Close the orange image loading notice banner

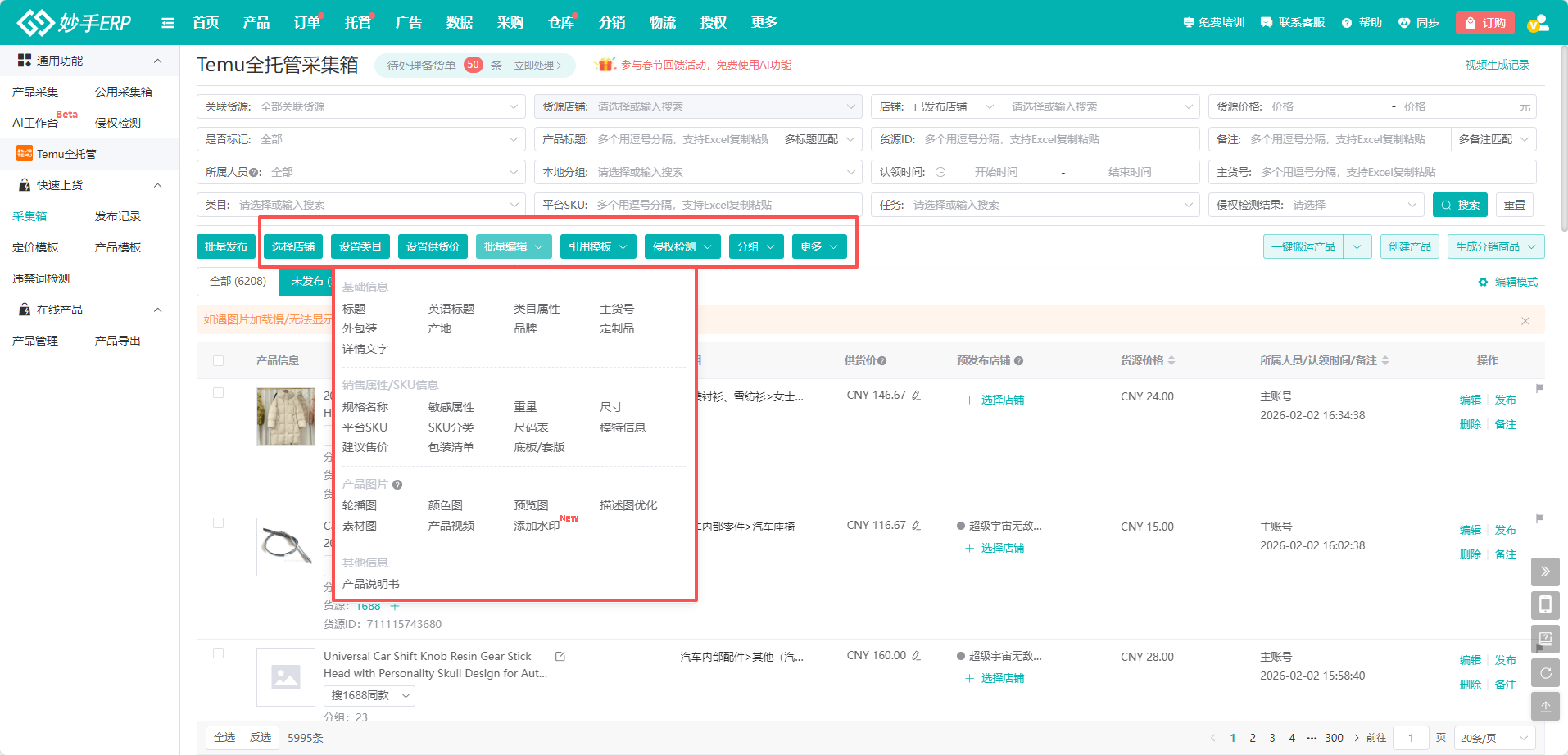tap(1525, 321)
